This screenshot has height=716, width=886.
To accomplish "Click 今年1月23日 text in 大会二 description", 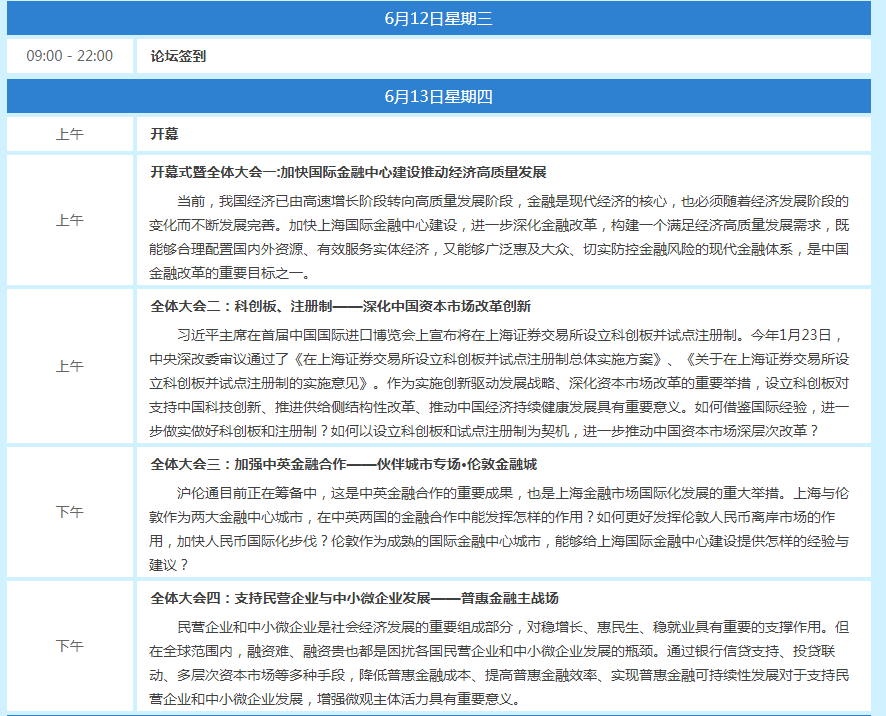I will (796, 334).
